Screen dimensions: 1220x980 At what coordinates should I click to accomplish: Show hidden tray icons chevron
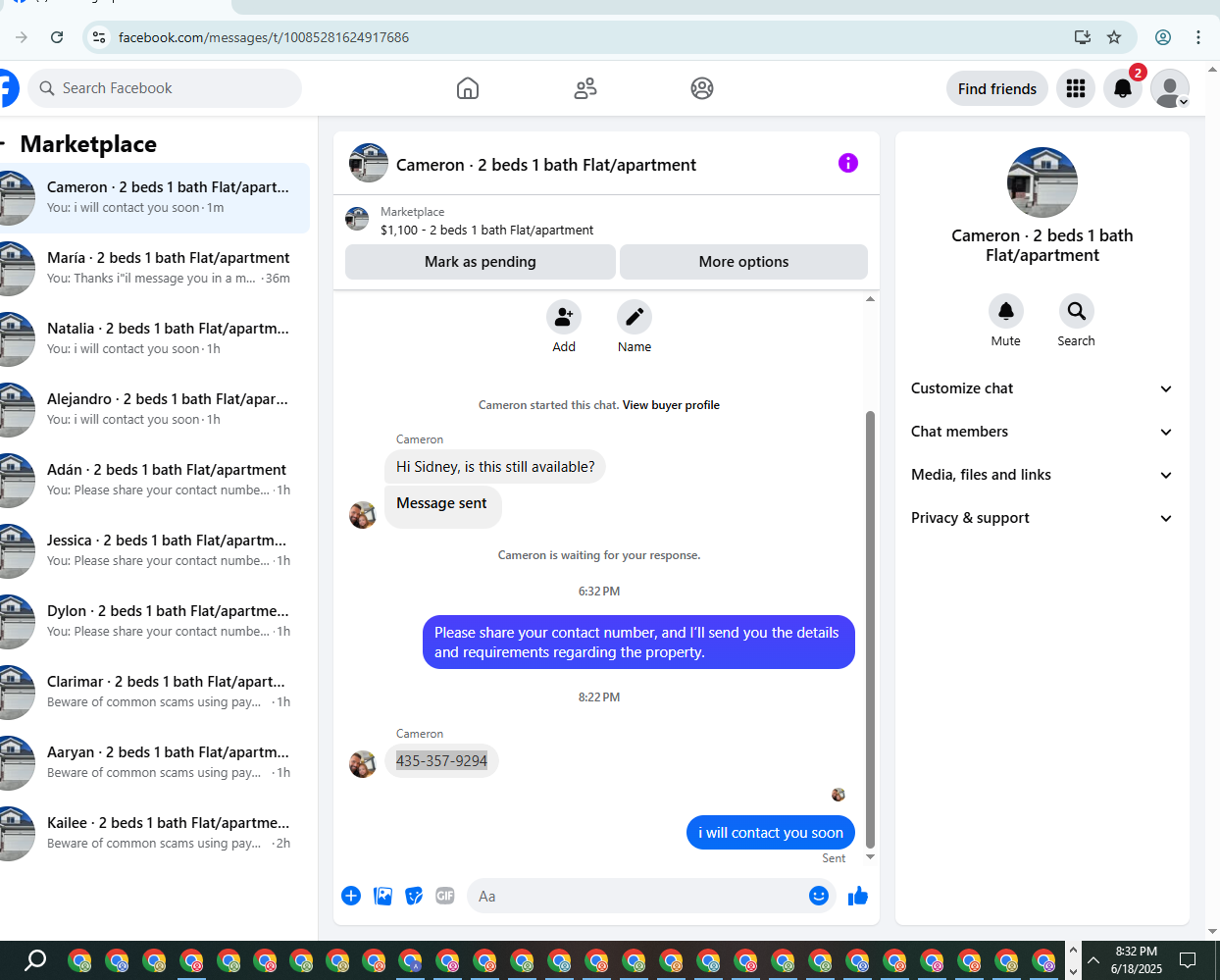[1093, 959]
